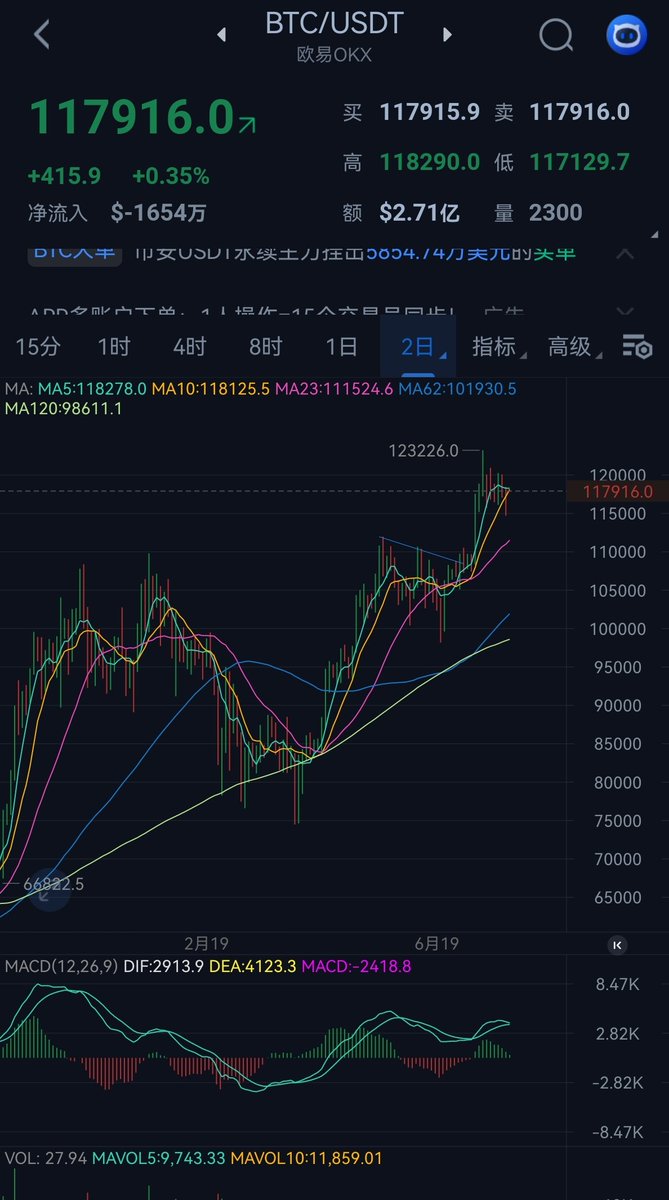Select the 4时 timeframe
The width and height of the screenshot is (669, 1200).
click(189, 347)
